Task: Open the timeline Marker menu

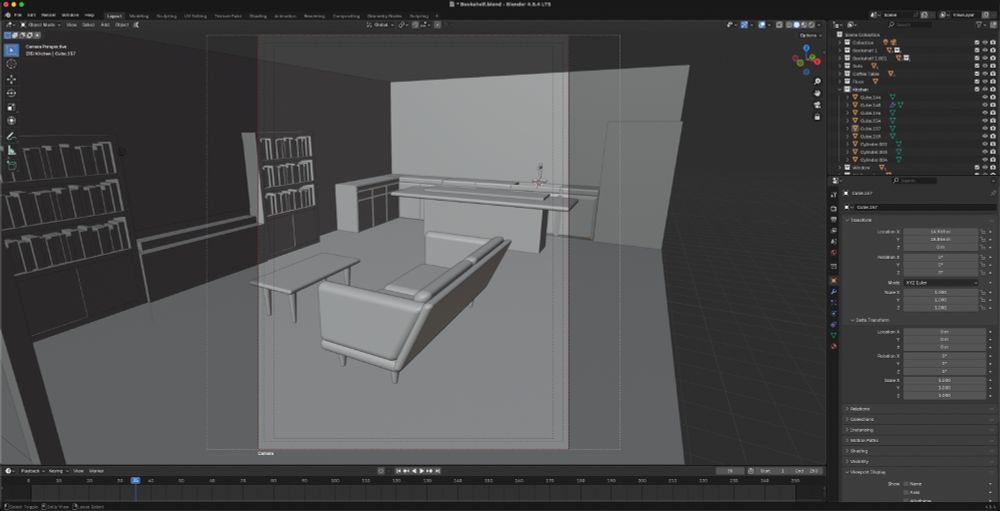Action: click(x=96, y=471)
